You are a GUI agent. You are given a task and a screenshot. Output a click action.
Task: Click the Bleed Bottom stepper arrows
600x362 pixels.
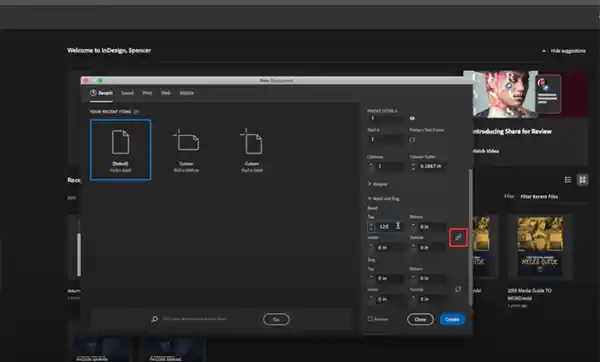pos(413,227)
